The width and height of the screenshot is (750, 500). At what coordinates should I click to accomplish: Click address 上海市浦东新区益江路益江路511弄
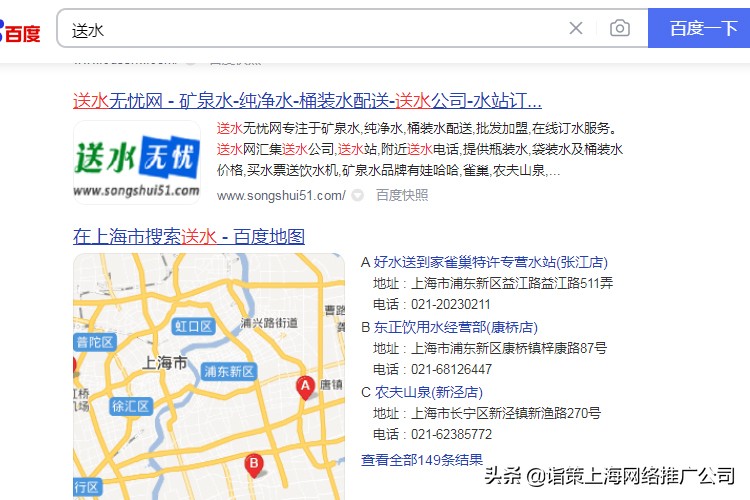pos(512,283)
